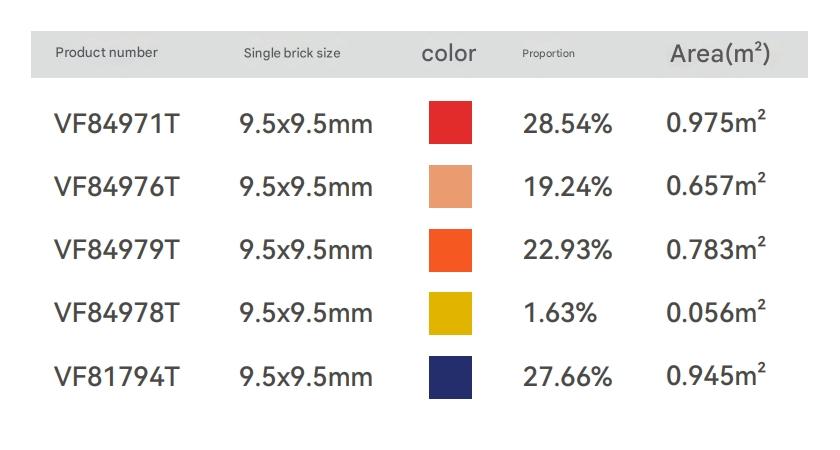This screenshot has height=450, width=840.
Task: Select the peach color swatch
Action: [x=450, y=187]
